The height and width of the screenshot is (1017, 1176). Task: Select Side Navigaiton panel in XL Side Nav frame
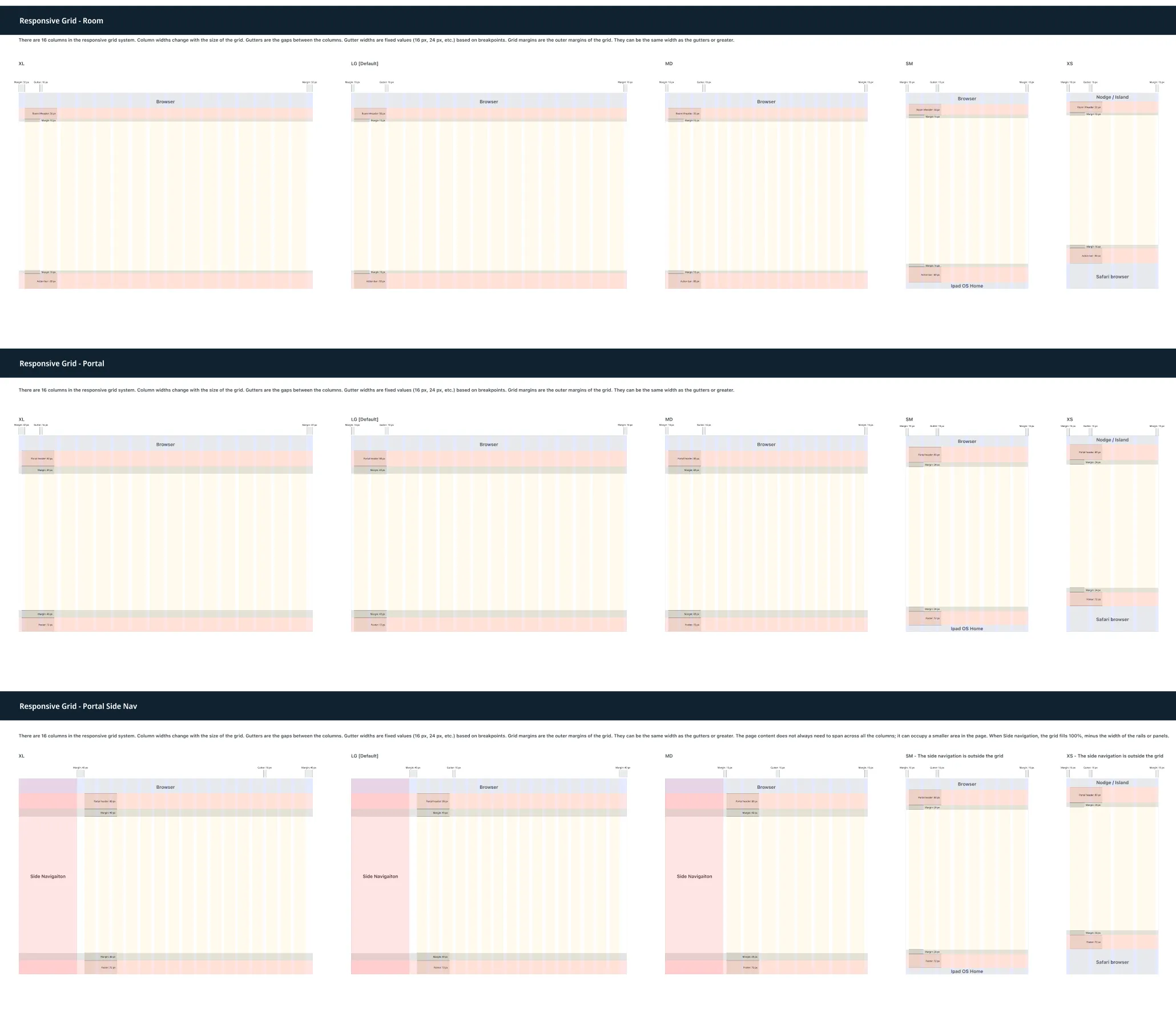(48, 876)
